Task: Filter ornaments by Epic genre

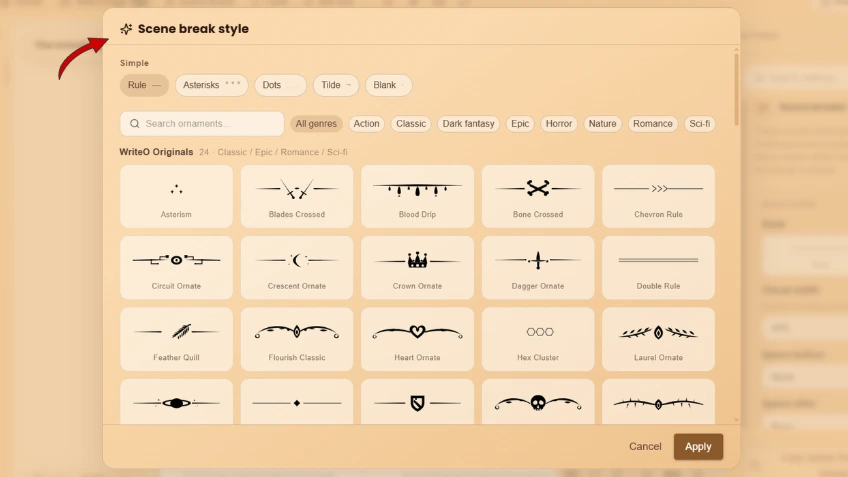Action: pos(520,124)
